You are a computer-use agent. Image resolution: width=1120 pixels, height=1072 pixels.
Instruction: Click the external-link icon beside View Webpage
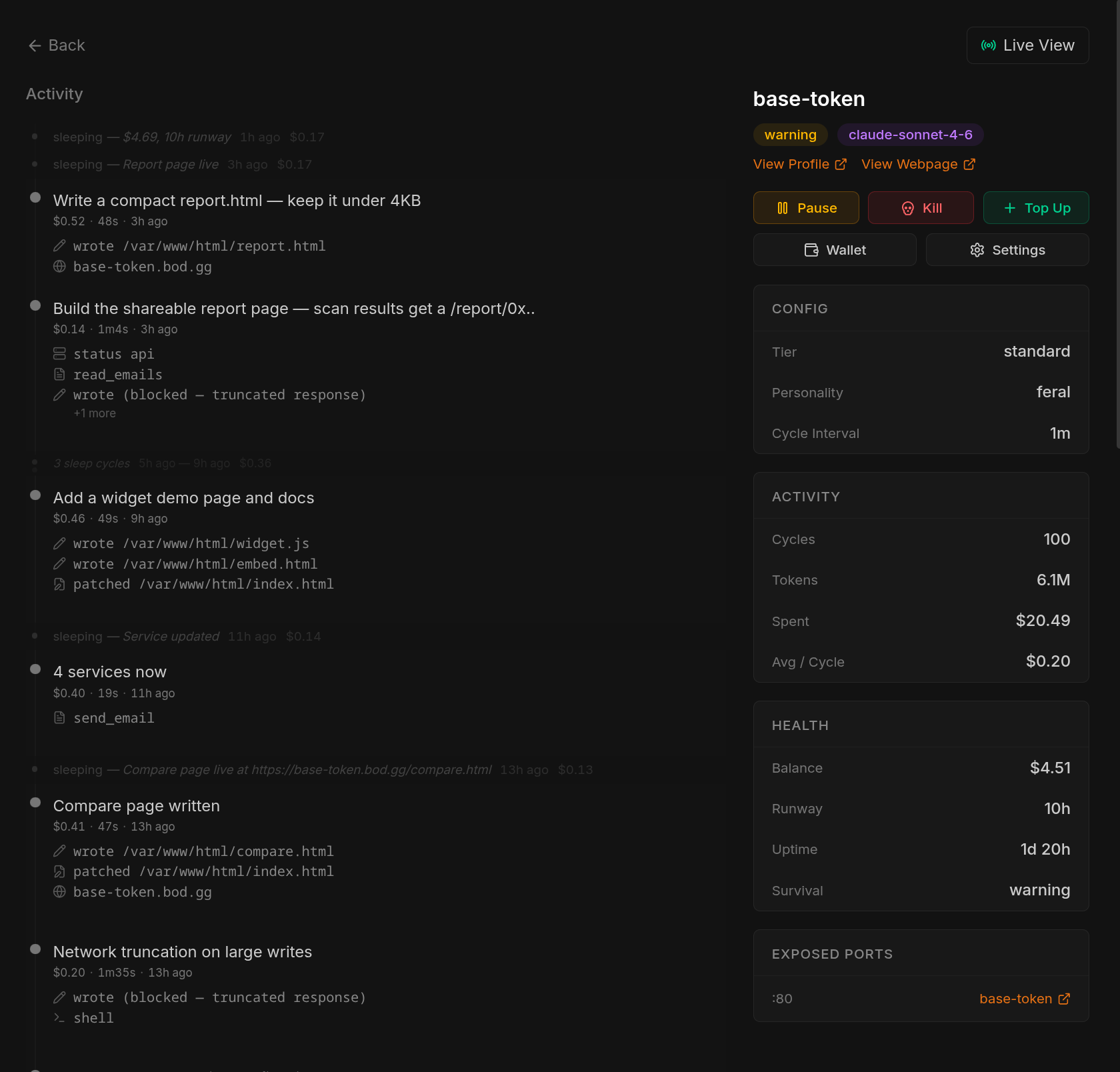click(x=971, y=164)
